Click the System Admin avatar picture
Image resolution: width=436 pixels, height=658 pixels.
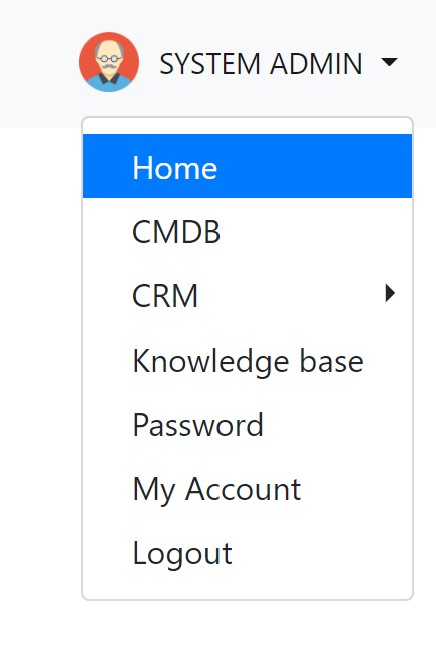pos(109,62)
